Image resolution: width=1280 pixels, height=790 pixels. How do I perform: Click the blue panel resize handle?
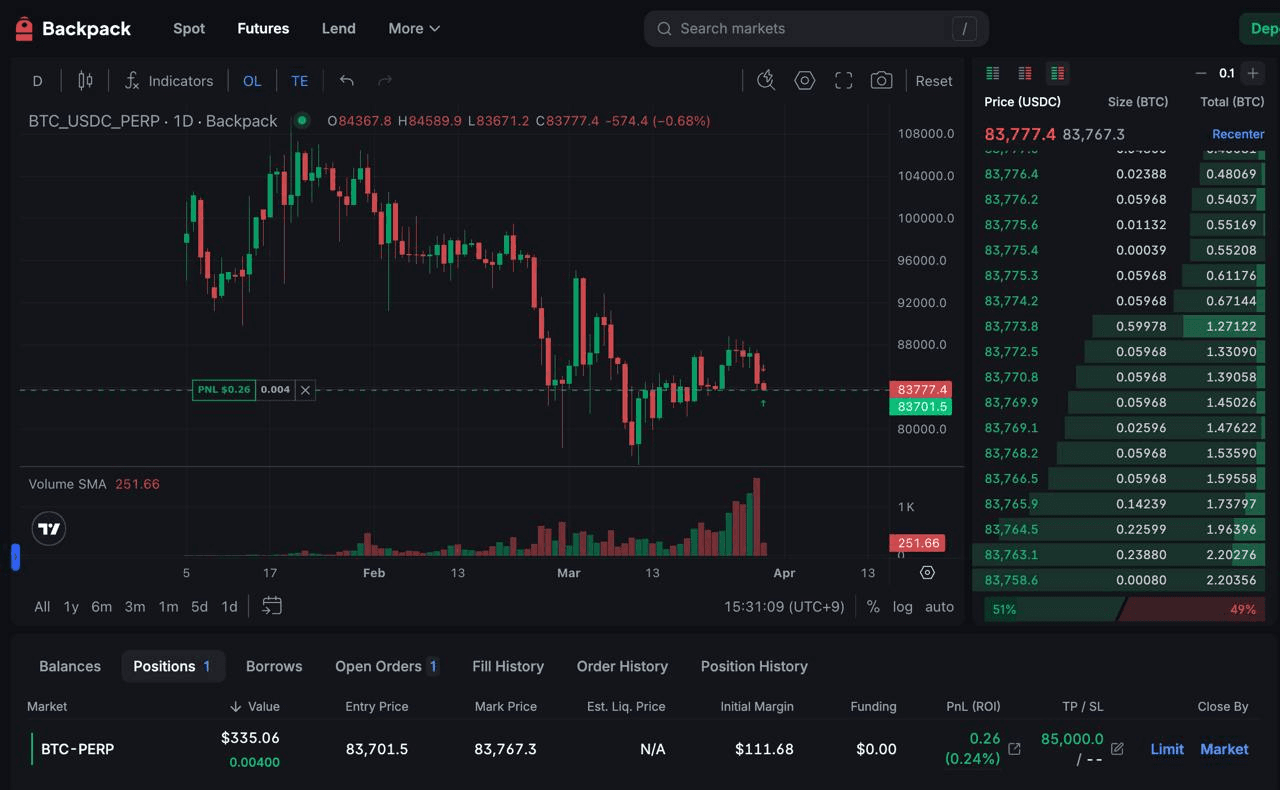[15, 557]
